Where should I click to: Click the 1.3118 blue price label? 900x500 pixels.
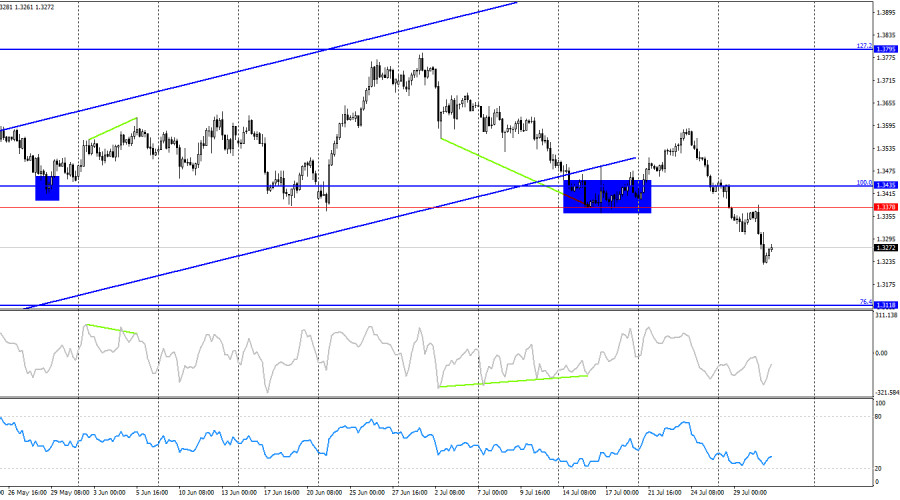coord(886,305)
